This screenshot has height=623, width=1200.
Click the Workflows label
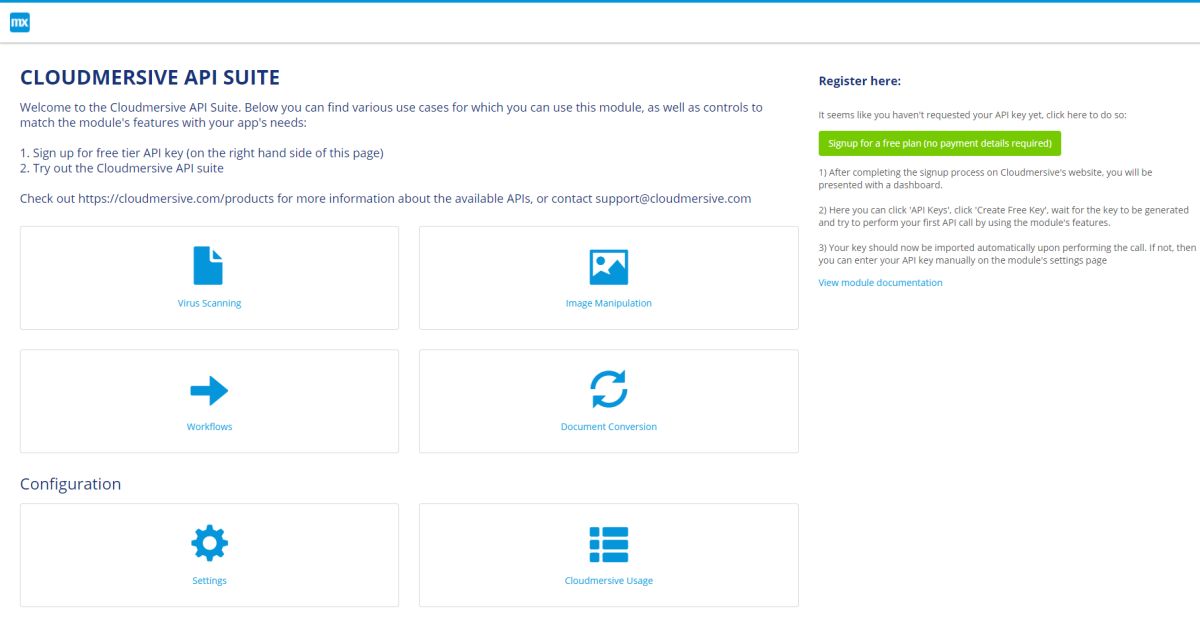click(209, 427)
